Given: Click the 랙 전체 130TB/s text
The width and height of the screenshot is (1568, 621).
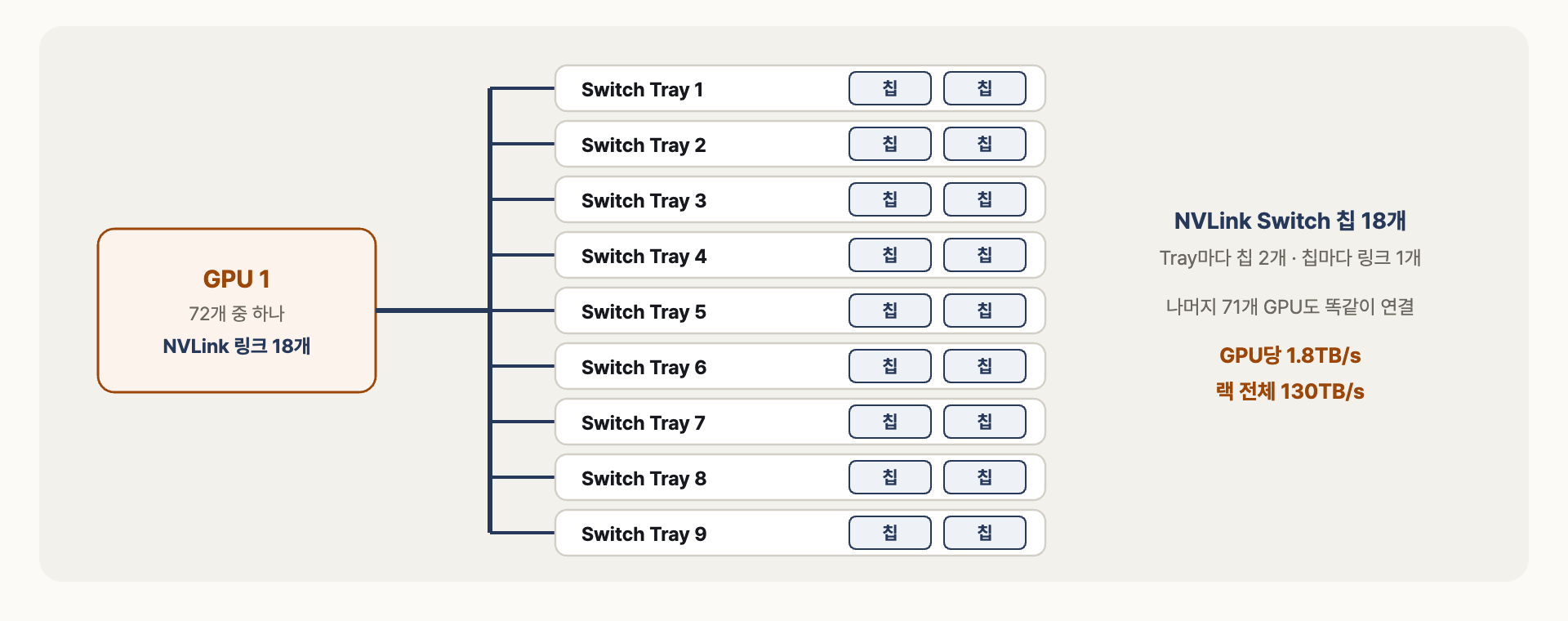Looking at the screenshot, I should point(1290,391).
